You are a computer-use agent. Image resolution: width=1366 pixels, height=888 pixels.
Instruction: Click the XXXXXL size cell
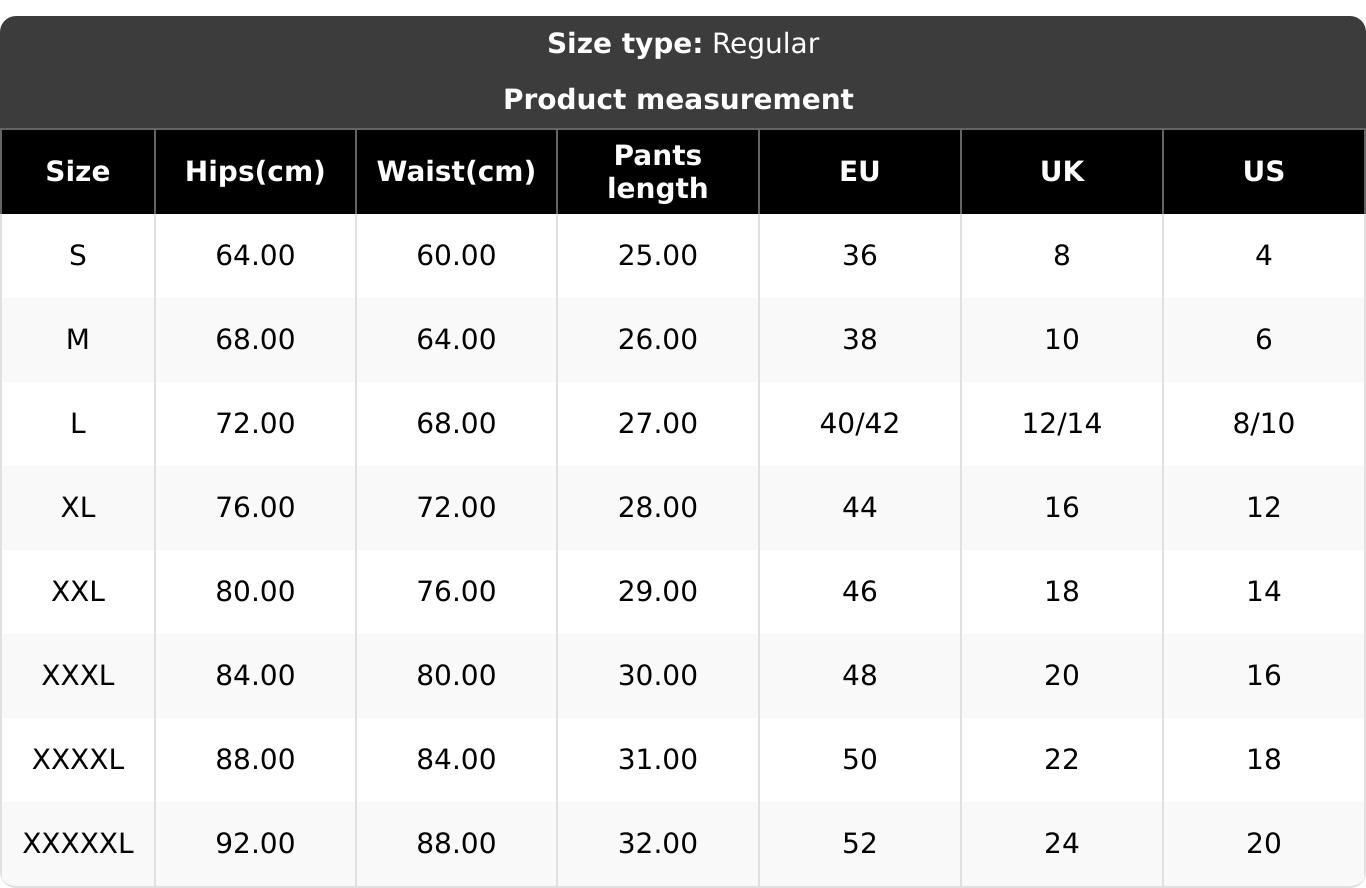coord(78,844)
